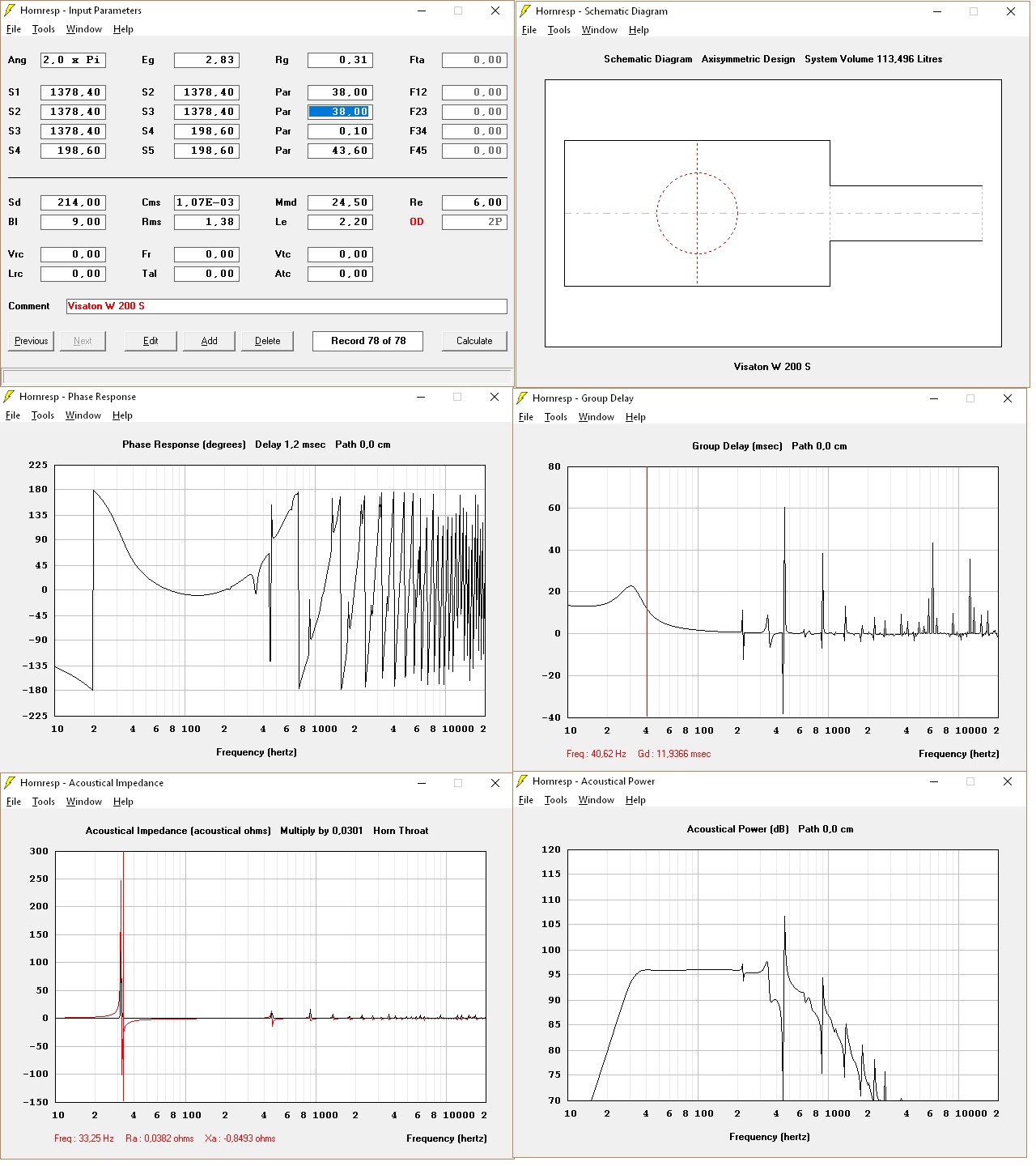The image size is (1036, 1166).
Task: Click the Atc input field
Action: point(340,274)
